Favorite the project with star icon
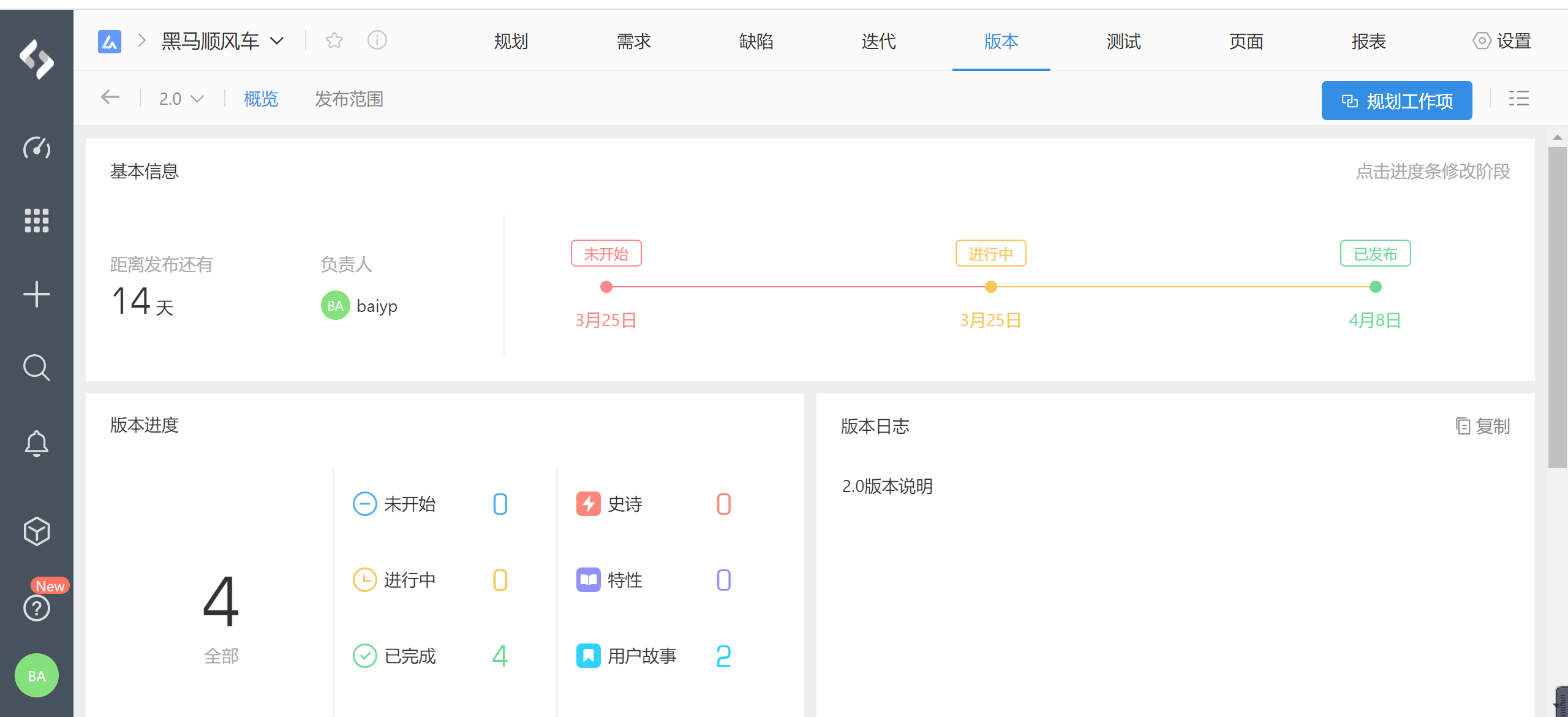The image size is (1568, 717). pyautogui.click(x=334, y=40)
